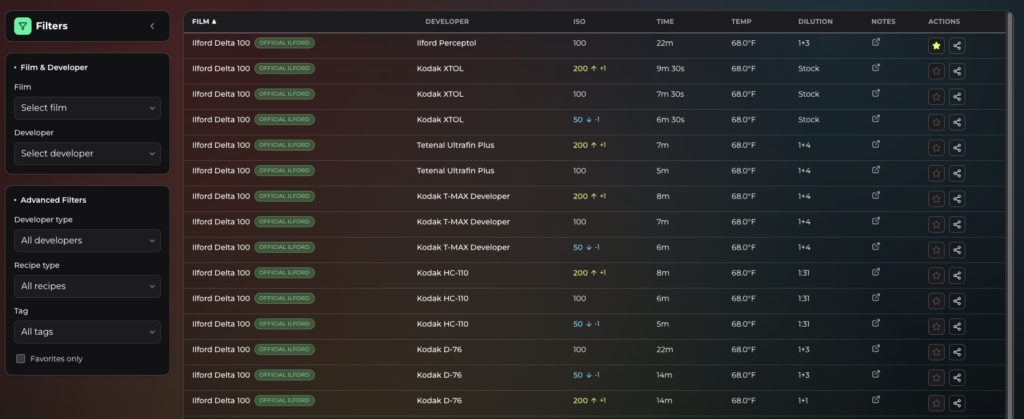Expand the Recipe type dropdown
This screenshot has width=1024, height=419.
pos(87,286)
